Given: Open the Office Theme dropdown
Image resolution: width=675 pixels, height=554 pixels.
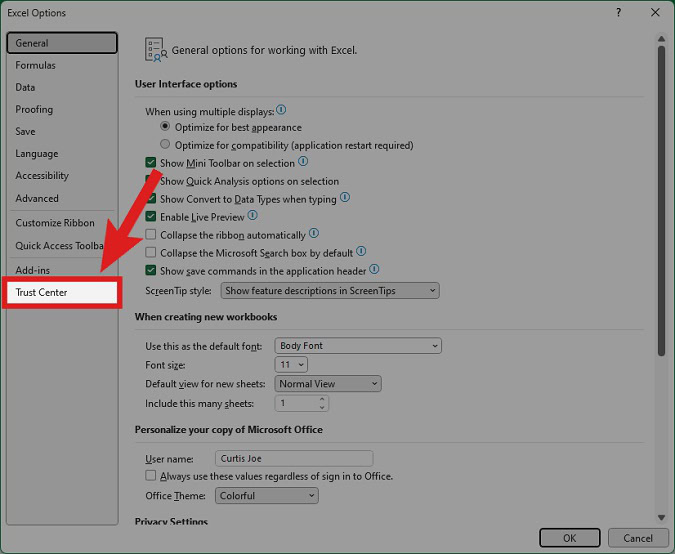Looking at the screenshot, I should [266, 495].
